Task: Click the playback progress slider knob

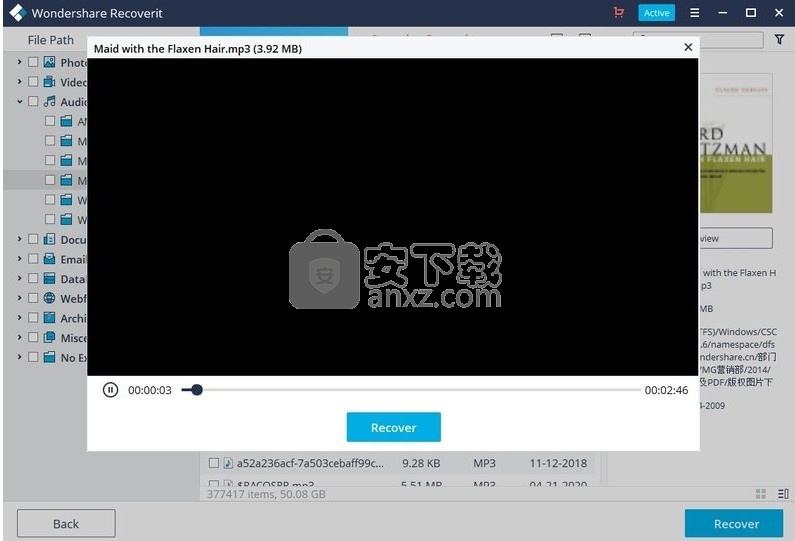Action: [x=197, y=390]
